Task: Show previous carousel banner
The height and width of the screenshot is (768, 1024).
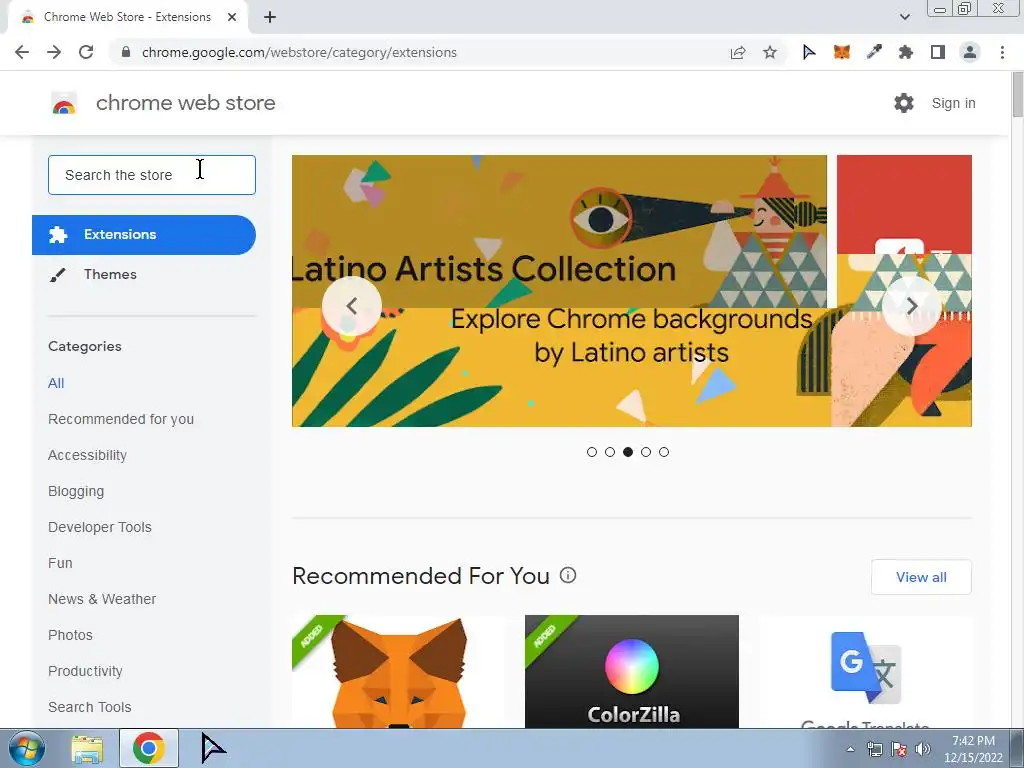Action: [351, 306]
